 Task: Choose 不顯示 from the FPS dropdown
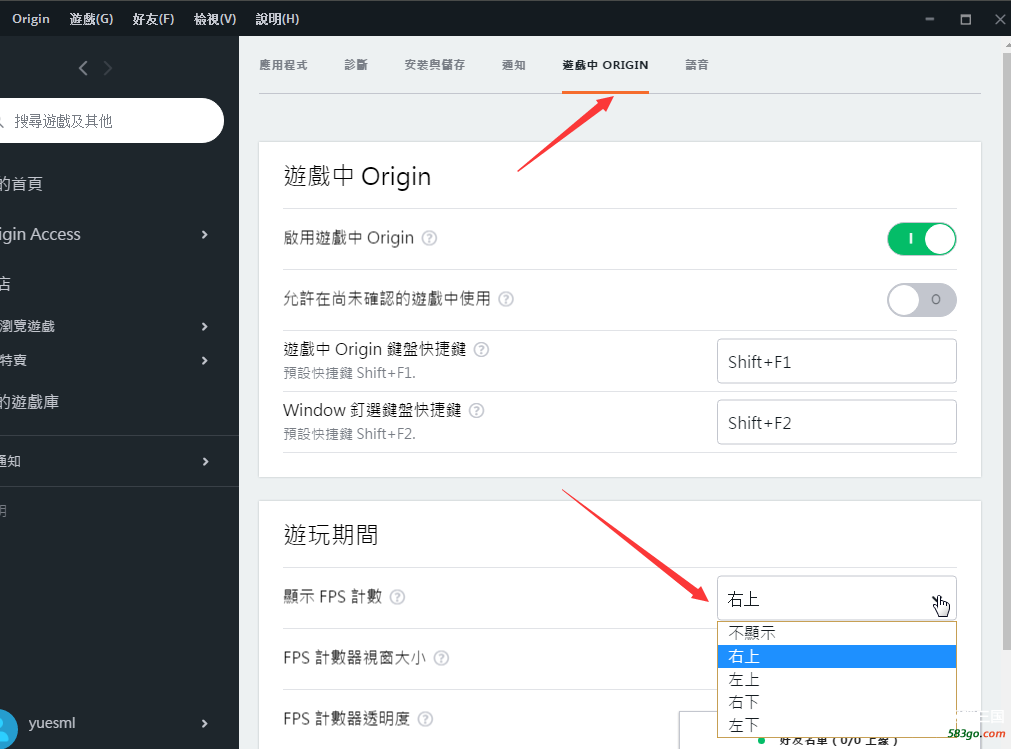pyautogui.click(x=836, y=633)
